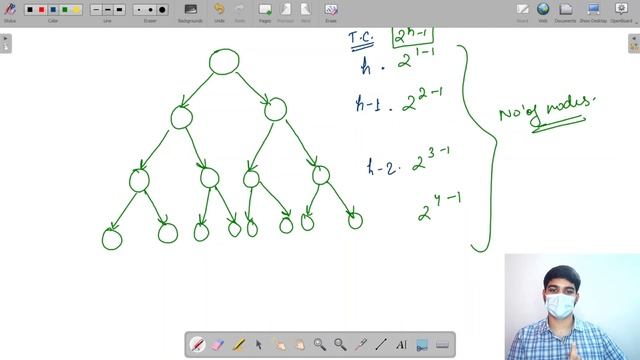The image size is (640, 360).
Task: Select the Highlighter marker tool
Action: pos(238,345)
